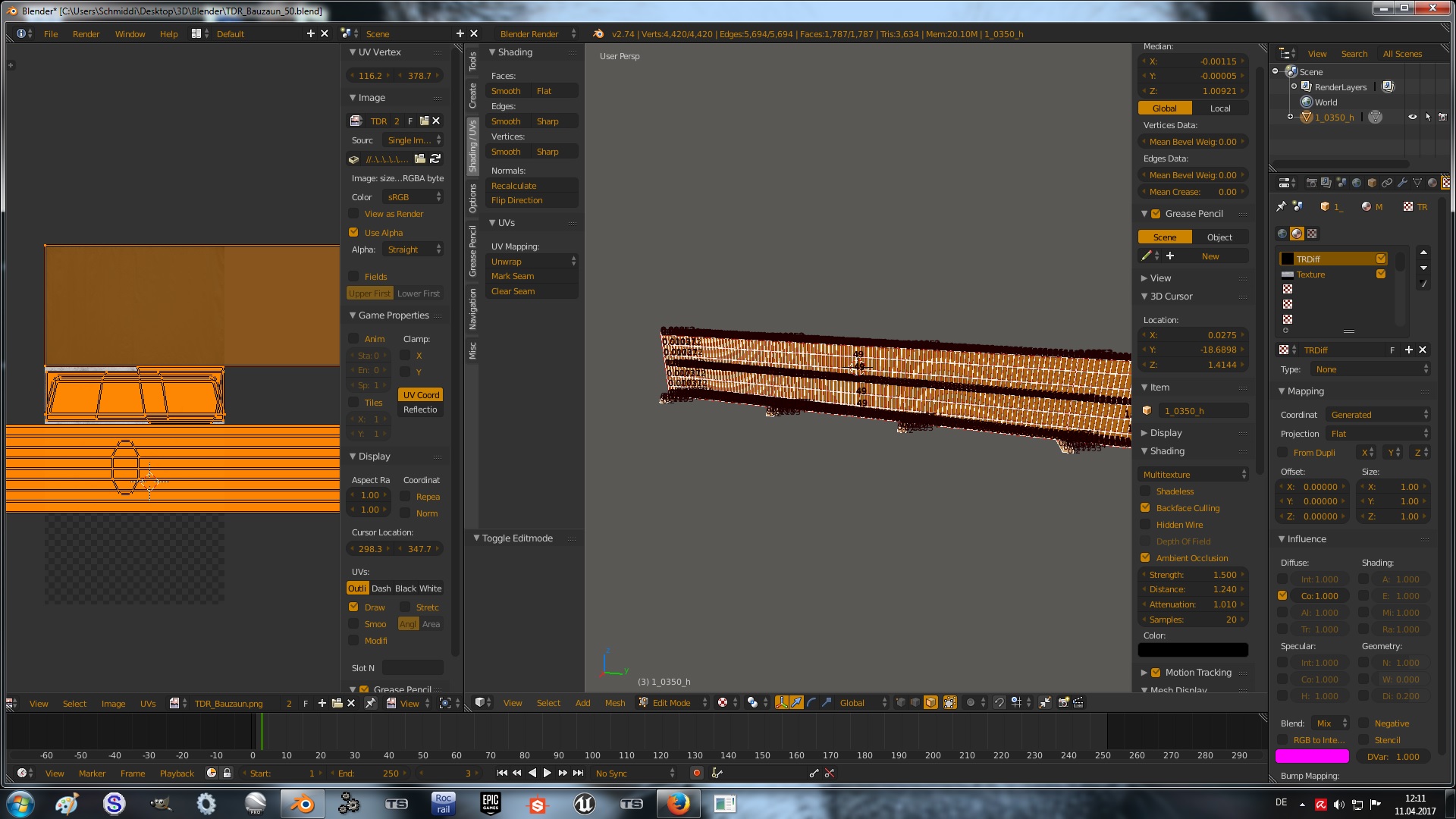
Task: Collapse the Grease Pencil panel
Action: tap(1144, 214)
